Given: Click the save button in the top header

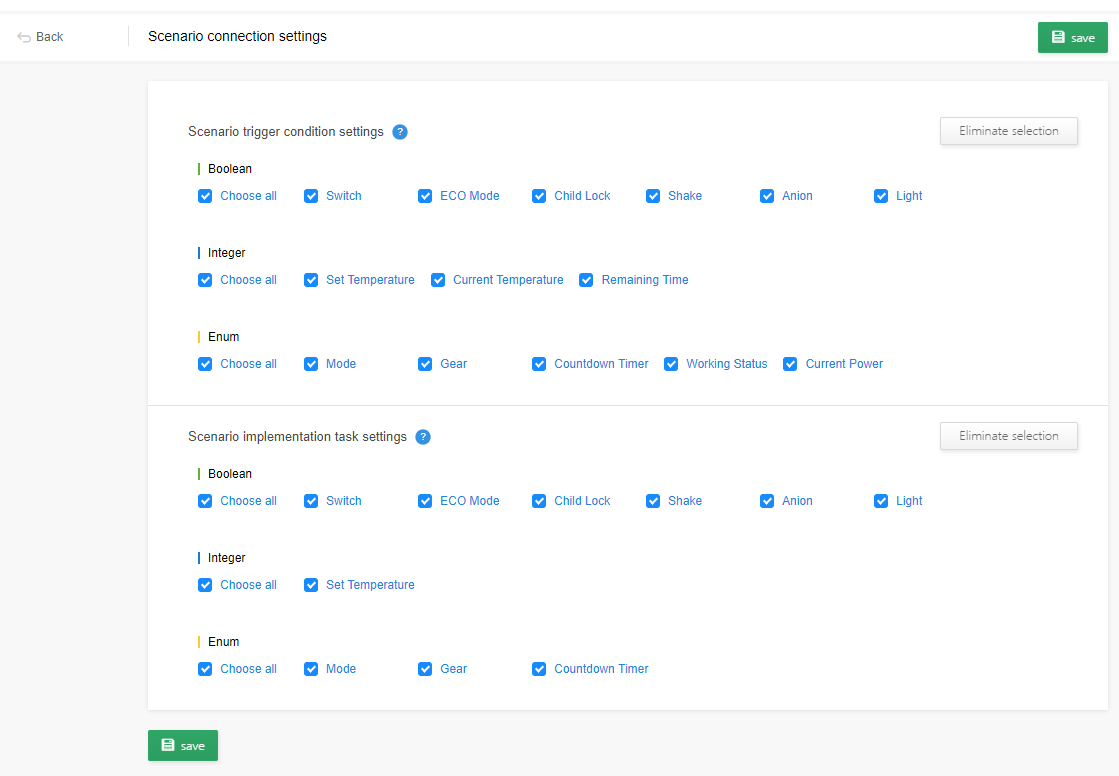Looking at the screenshot, I should 1072,38.
